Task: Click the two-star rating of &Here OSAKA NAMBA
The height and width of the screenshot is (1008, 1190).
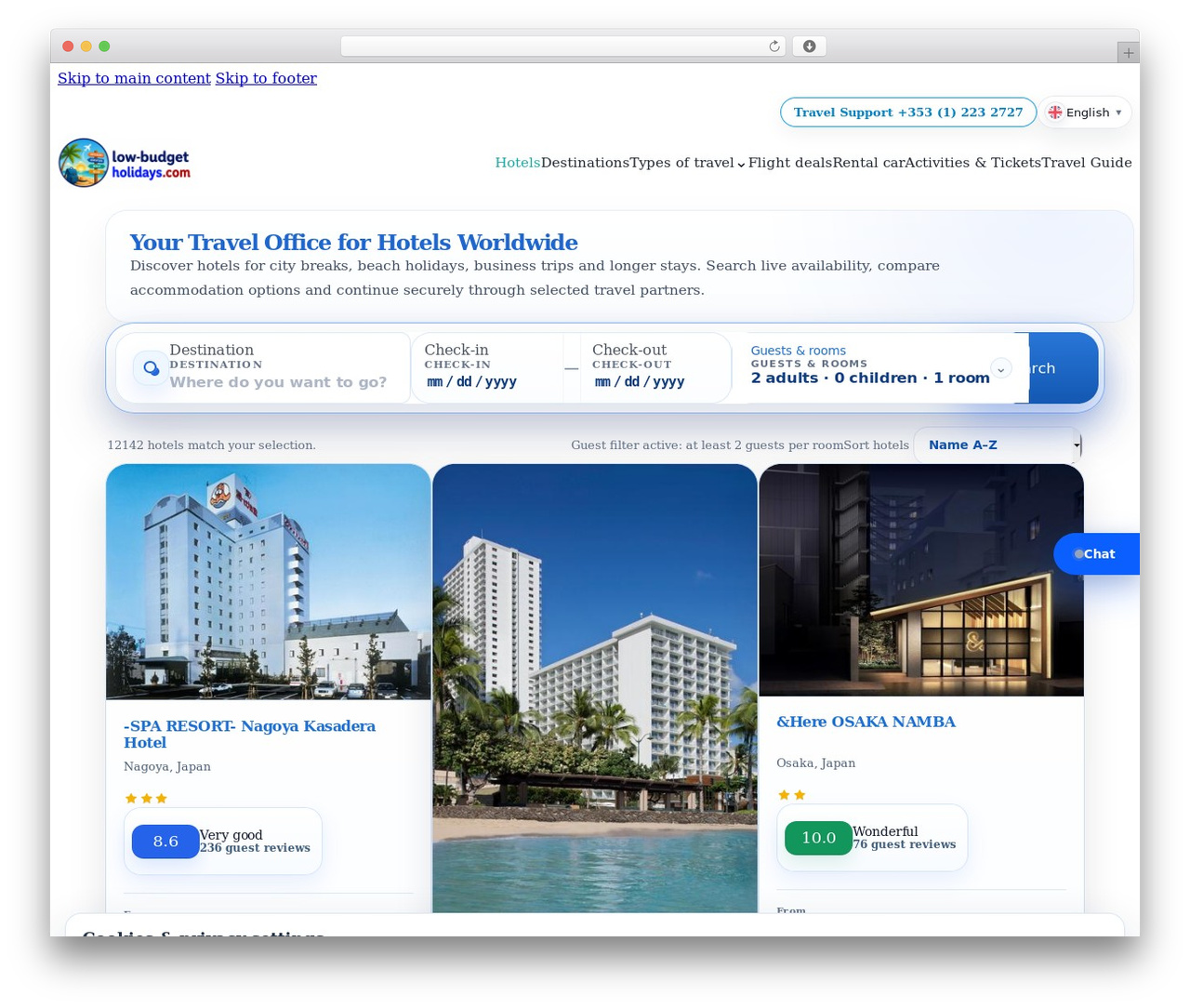Action: click(x=791, y=795)
